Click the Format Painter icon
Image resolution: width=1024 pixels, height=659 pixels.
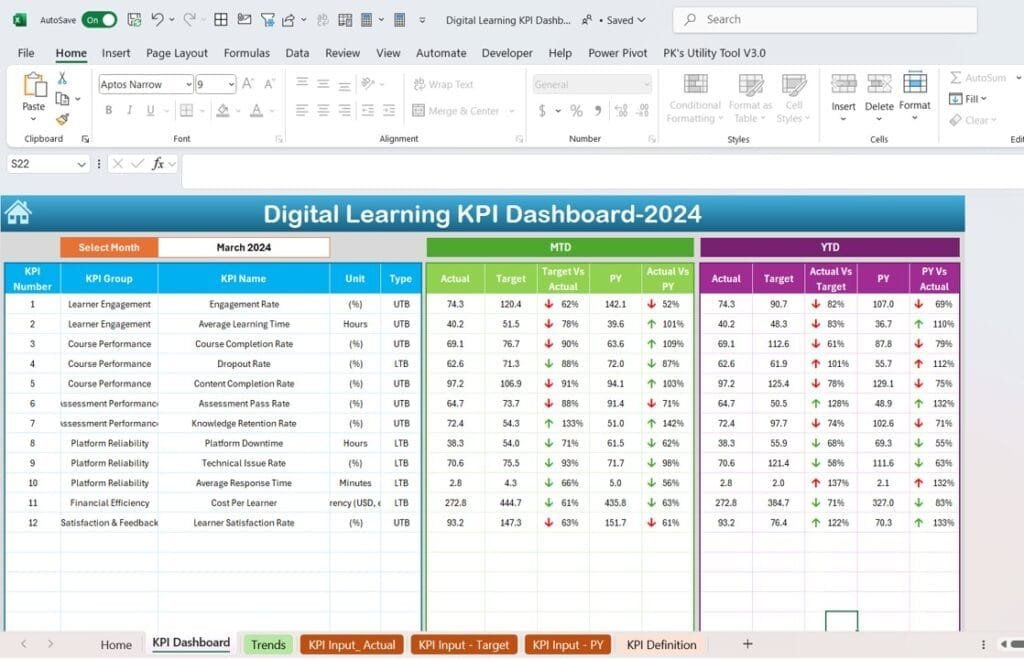click(60, 120)
